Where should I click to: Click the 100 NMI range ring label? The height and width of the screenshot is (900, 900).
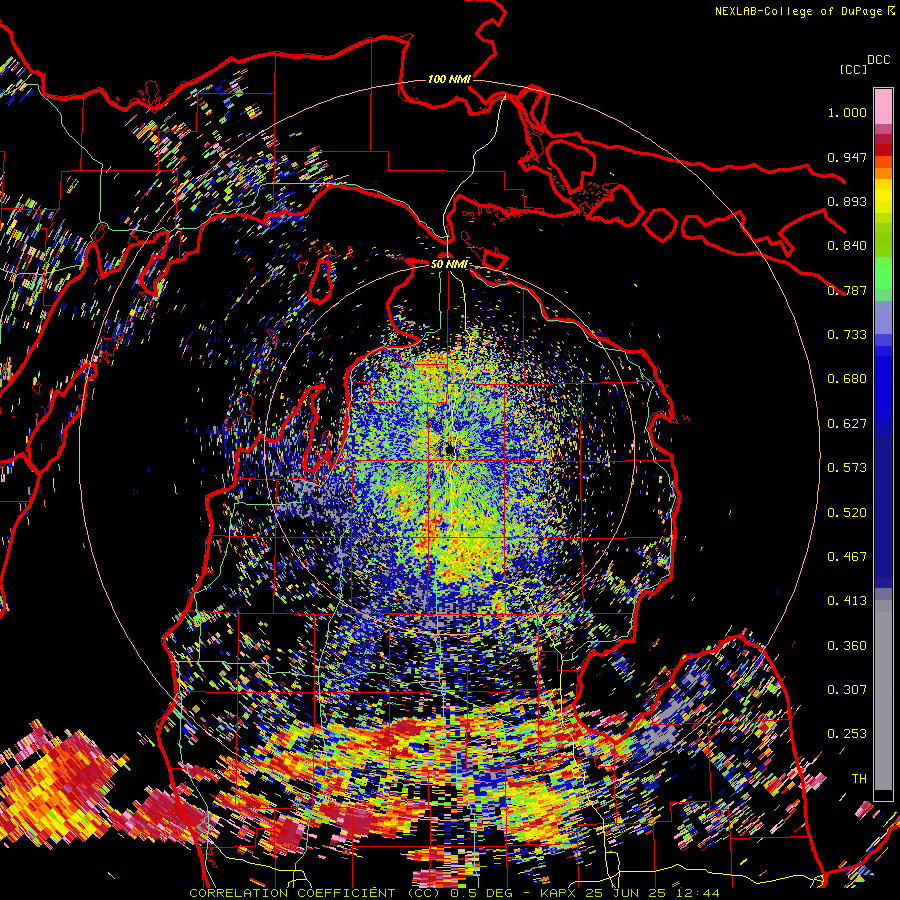coord(449,79)
